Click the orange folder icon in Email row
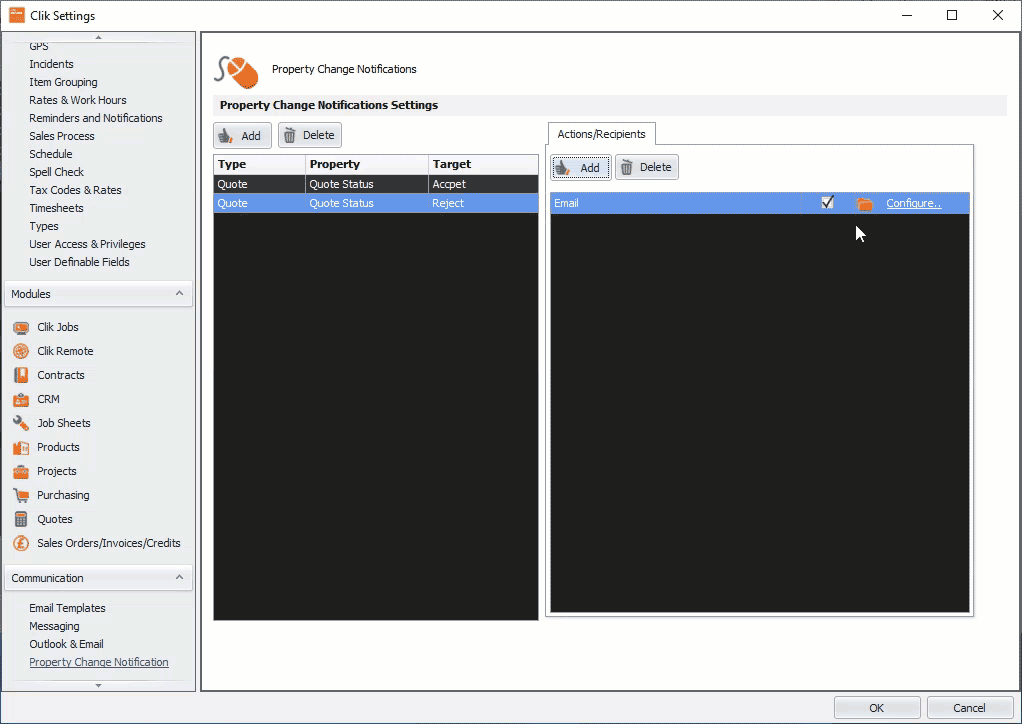 pos(864,204)
